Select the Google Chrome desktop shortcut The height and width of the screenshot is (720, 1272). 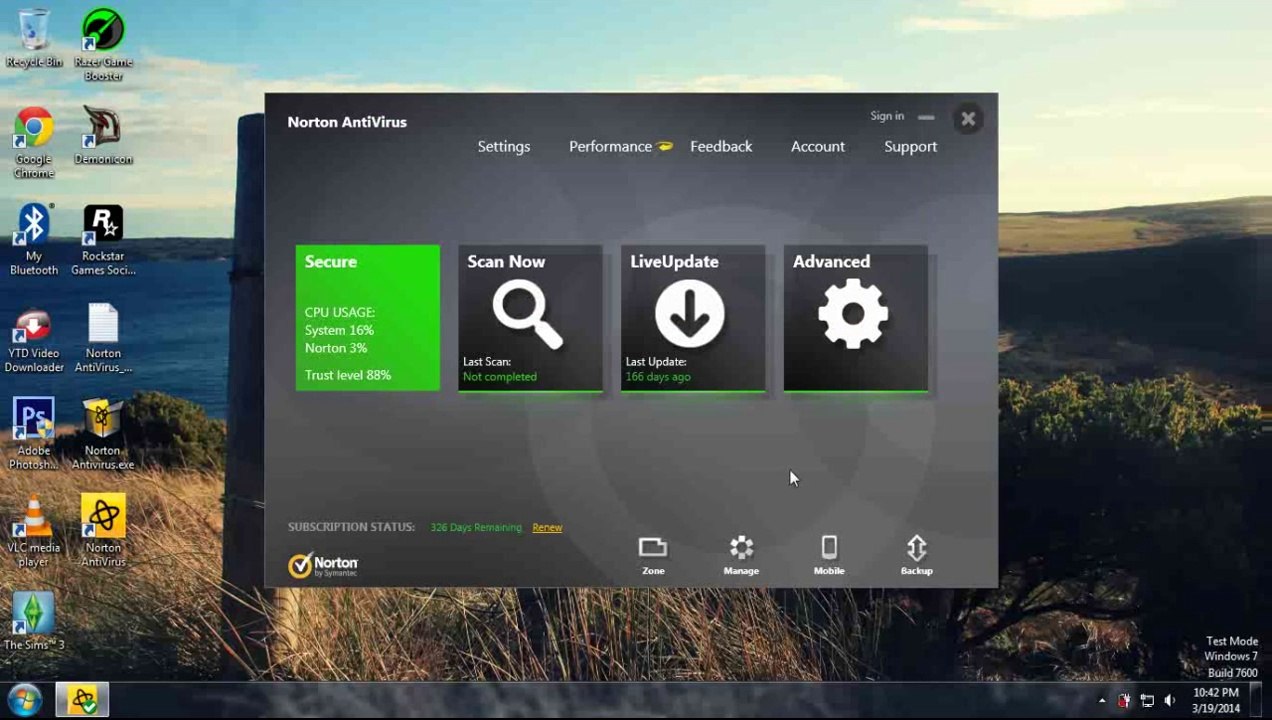pos(33,143)
